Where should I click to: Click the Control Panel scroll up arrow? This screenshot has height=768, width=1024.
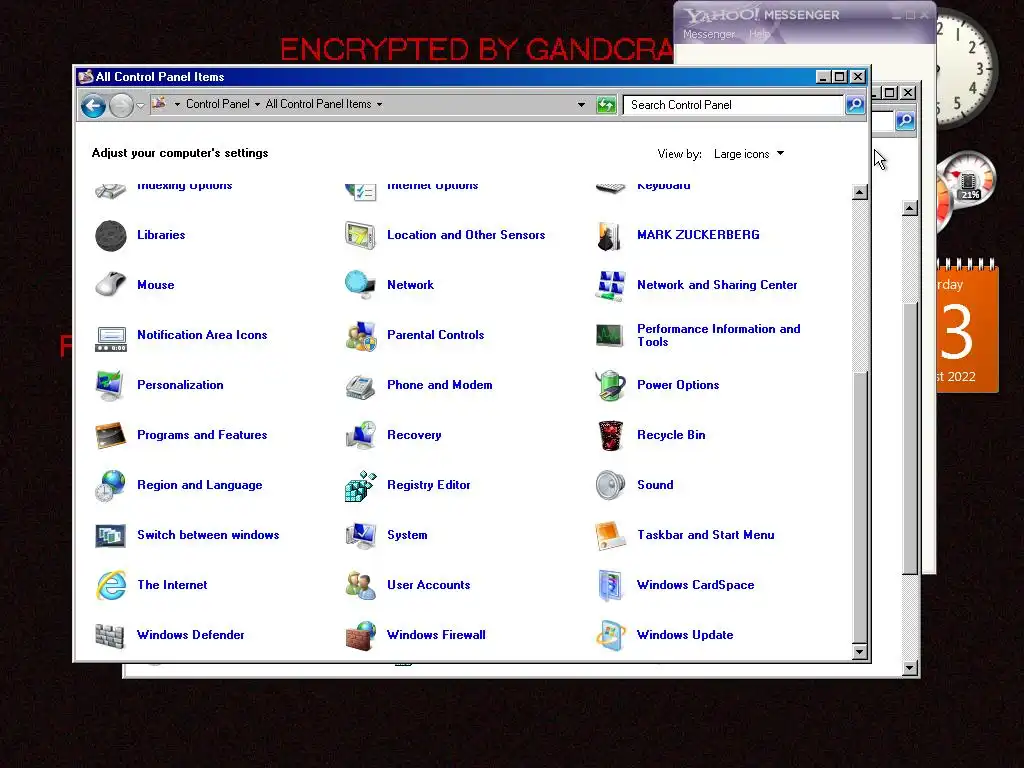860,193
